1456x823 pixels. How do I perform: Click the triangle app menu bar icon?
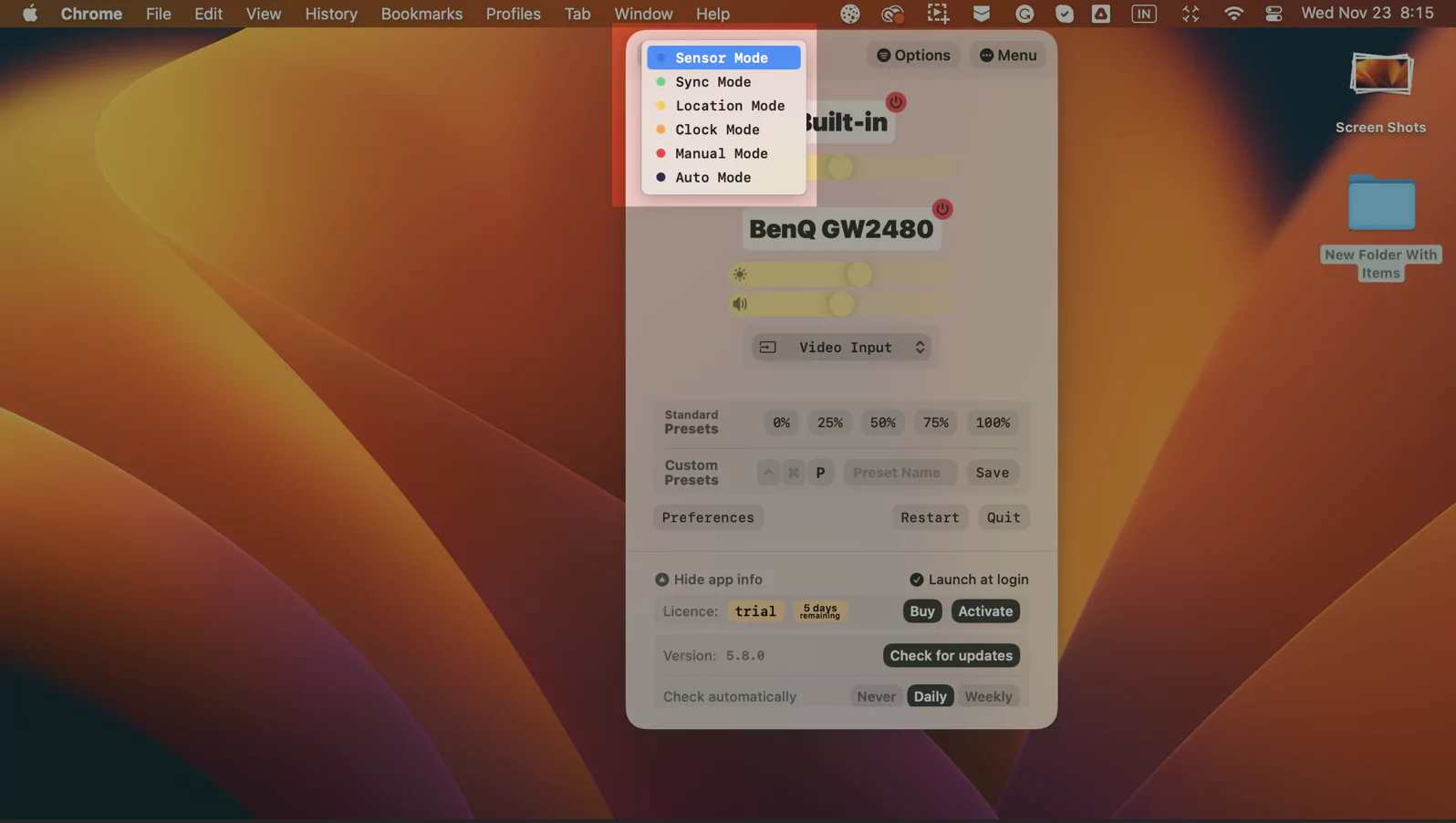[1101, 14]
